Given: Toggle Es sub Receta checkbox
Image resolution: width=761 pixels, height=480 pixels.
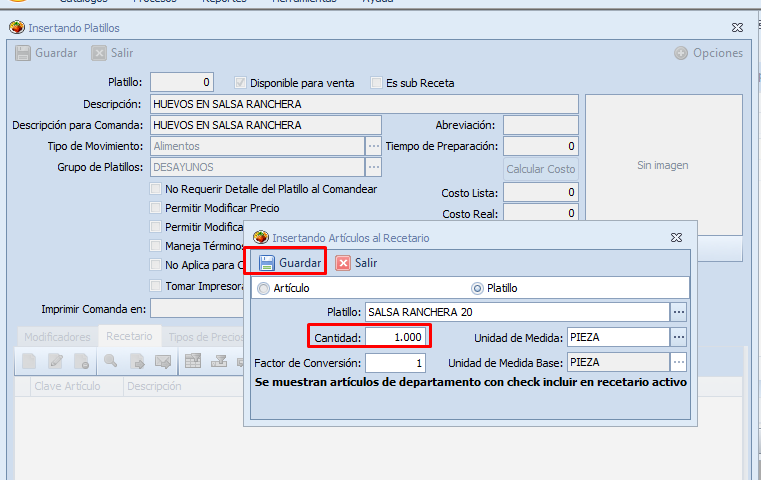Looking at the screenshot, I should (377, 83).
